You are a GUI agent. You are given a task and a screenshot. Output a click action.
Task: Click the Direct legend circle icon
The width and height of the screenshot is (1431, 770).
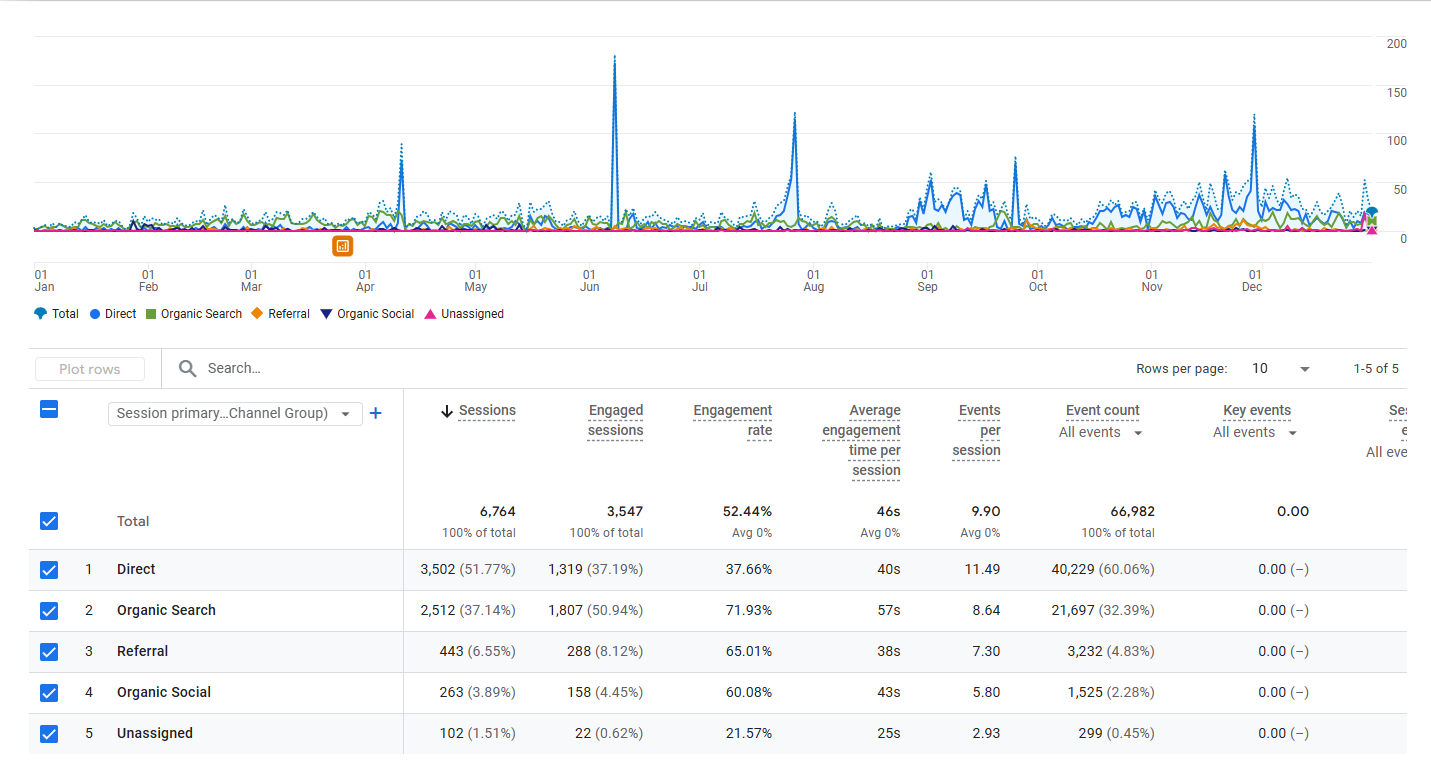pos(95,314)
